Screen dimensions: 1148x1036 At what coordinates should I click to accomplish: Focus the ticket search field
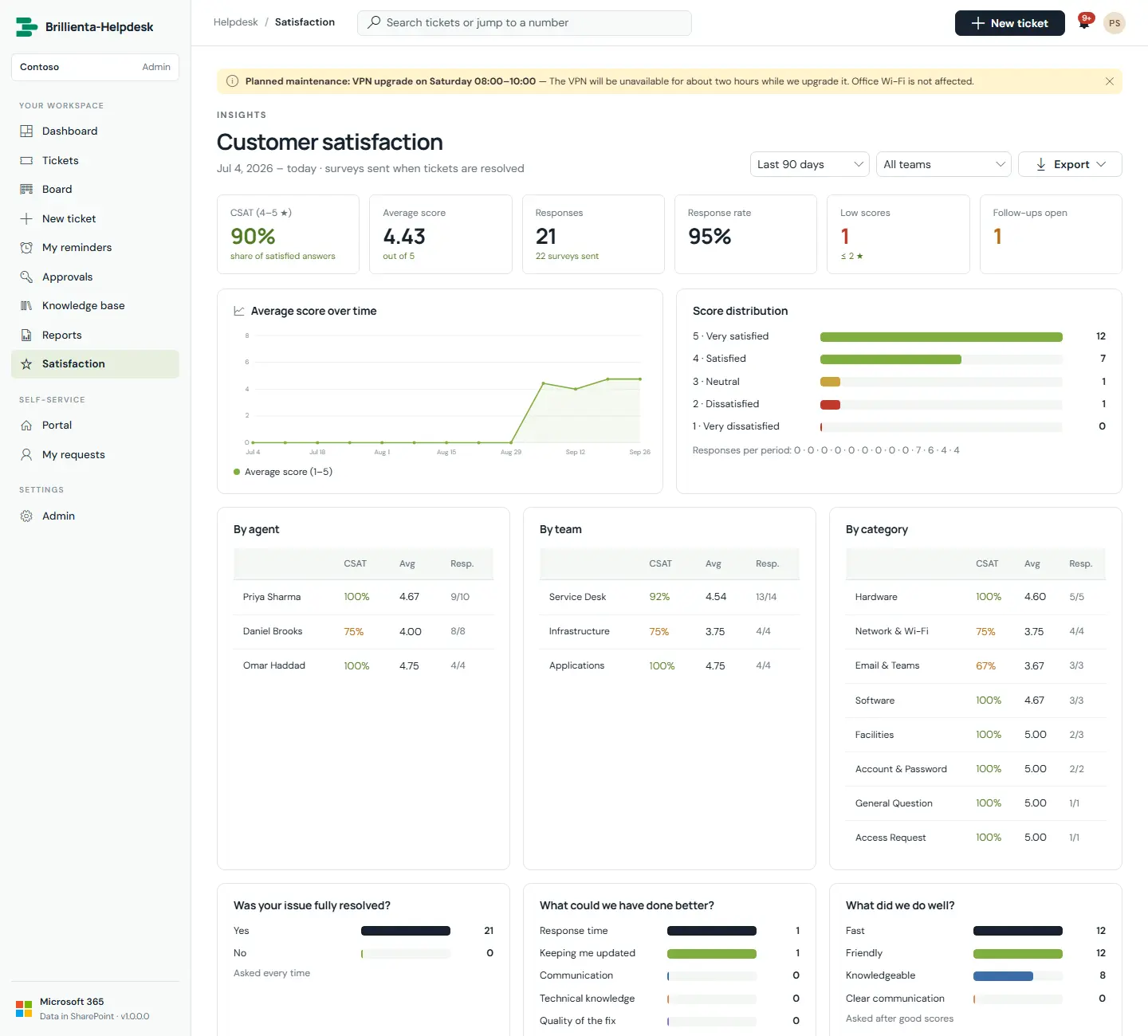[x=525, y=23]
